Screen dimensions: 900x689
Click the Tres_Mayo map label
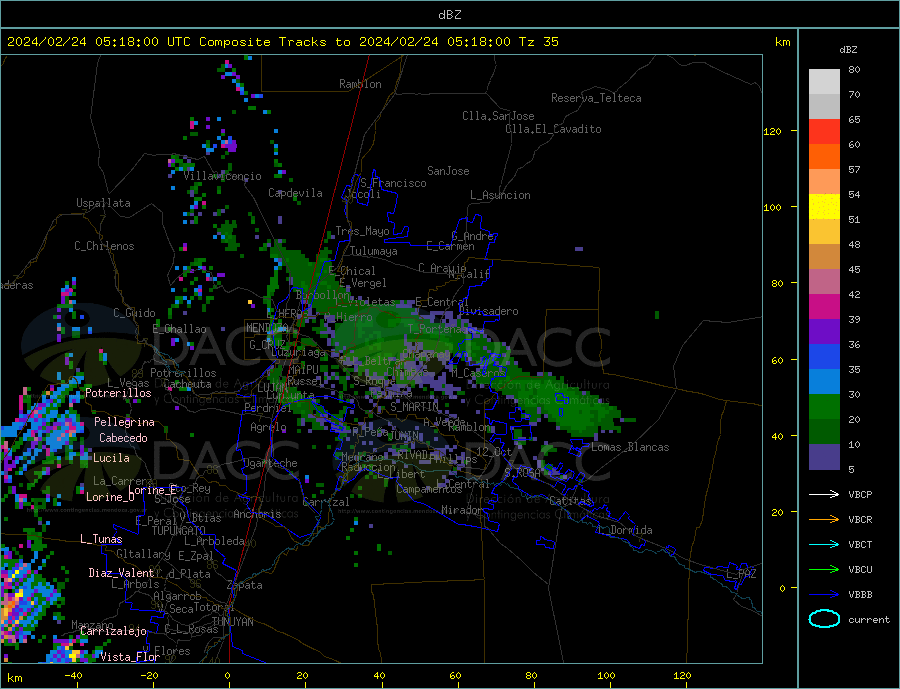(362, 231)
